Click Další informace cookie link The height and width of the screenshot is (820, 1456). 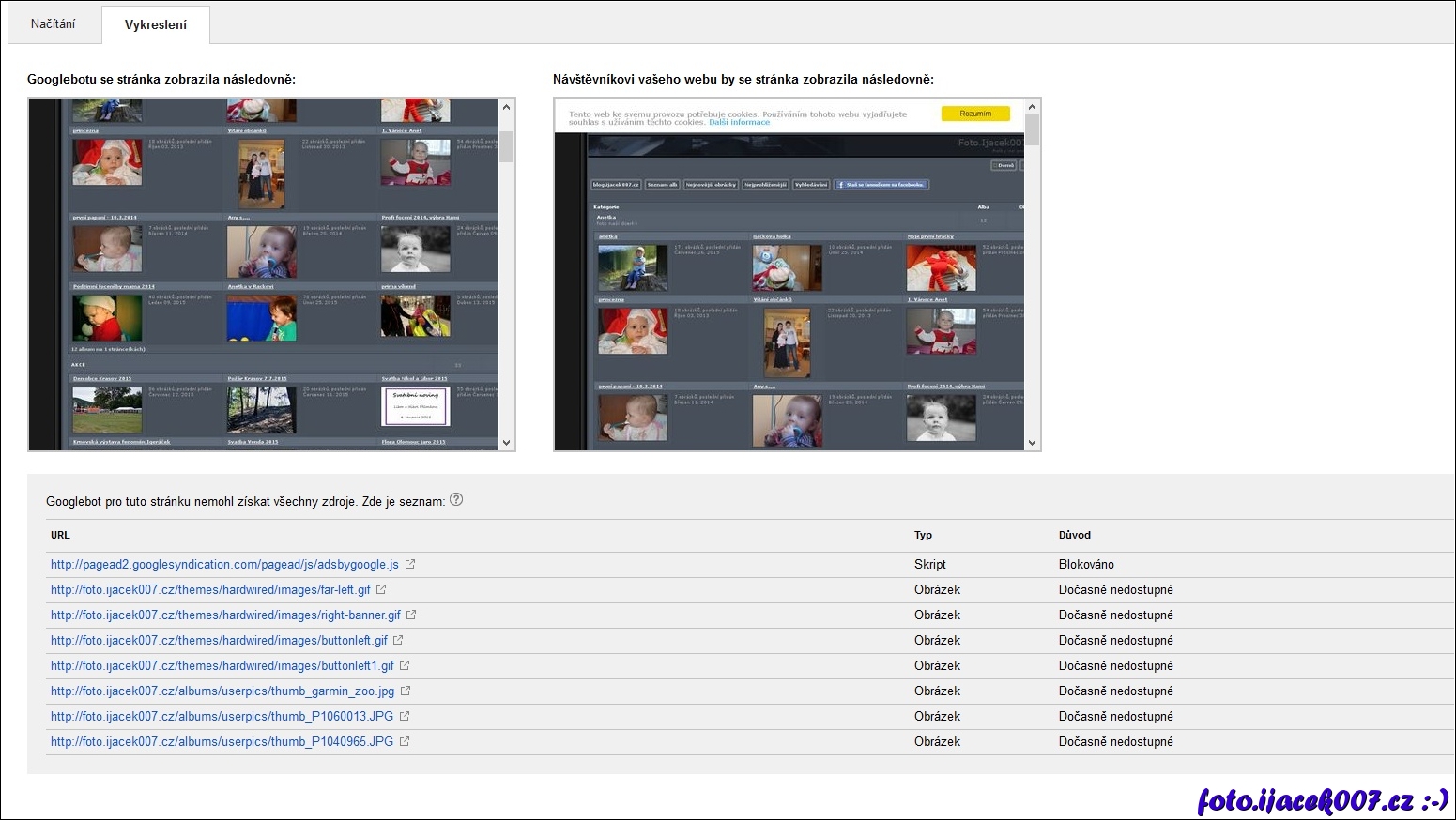pos(739,123)
